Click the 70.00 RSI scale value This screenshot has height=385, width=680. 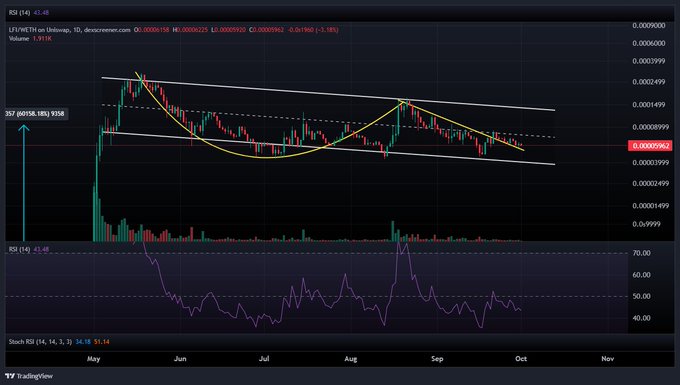(x=641, y=253)
